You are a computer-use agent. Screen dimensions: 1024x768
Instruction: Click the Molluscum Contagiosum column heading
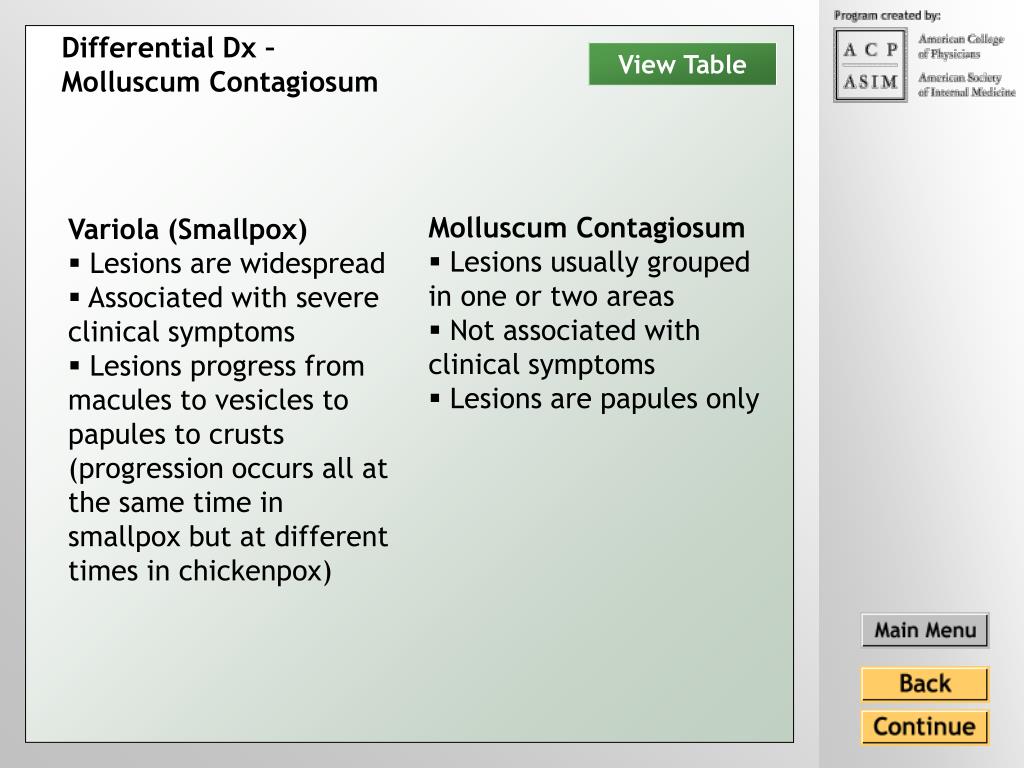(x=586, y=228)
